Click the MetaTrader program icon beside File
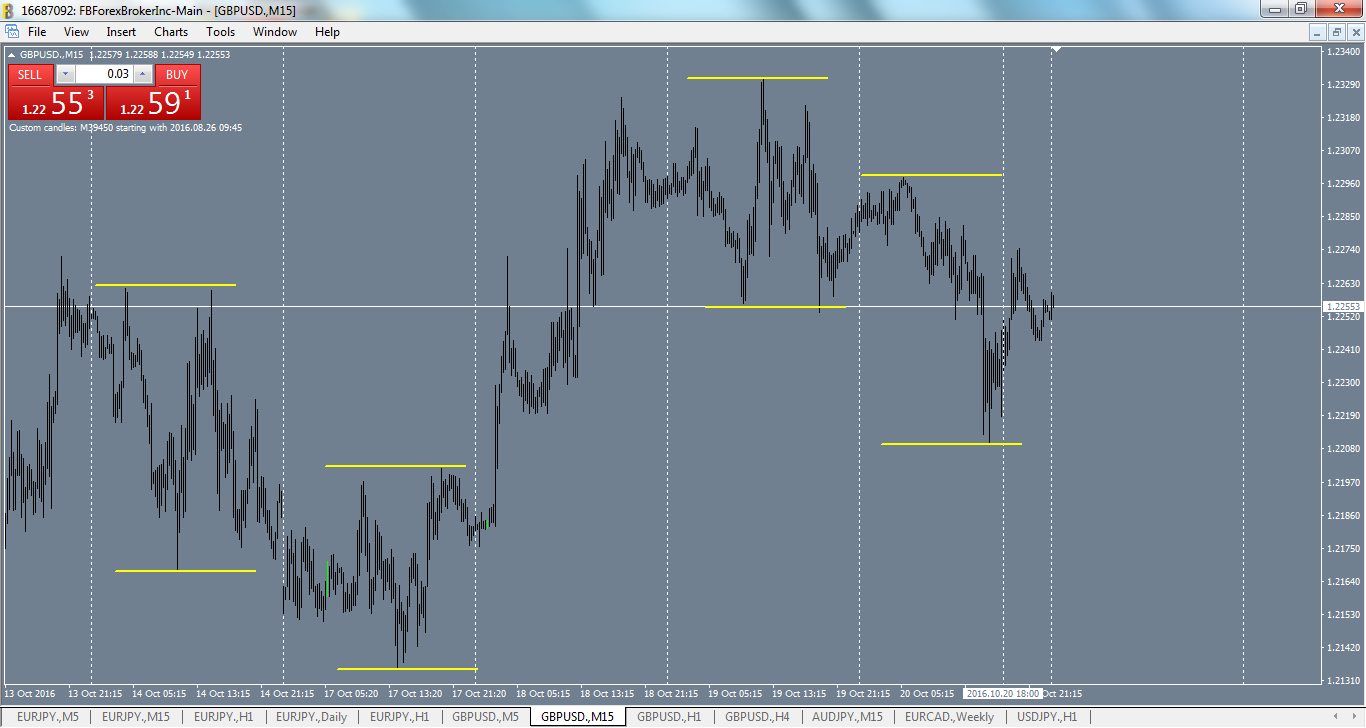 [14, 31]
